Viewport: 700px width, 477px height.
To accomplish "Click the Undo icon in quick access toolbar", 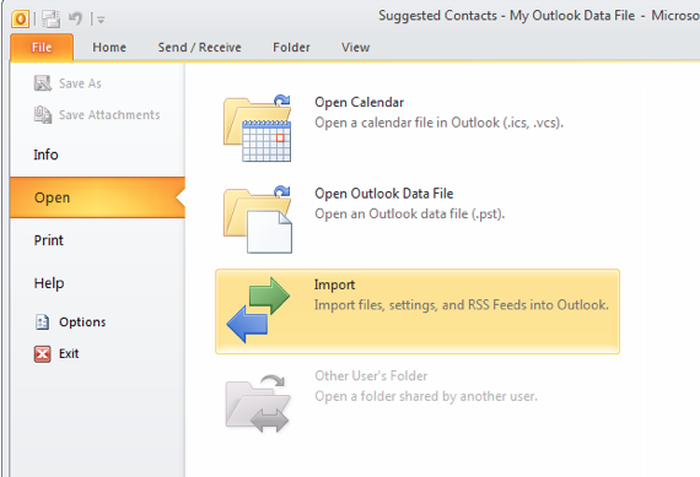I will (x=75, y=19).
